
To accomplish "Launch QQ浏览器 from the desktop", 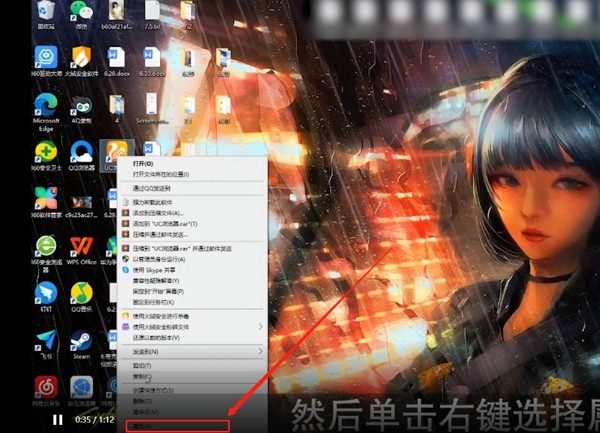I will [x=81, y=156].
